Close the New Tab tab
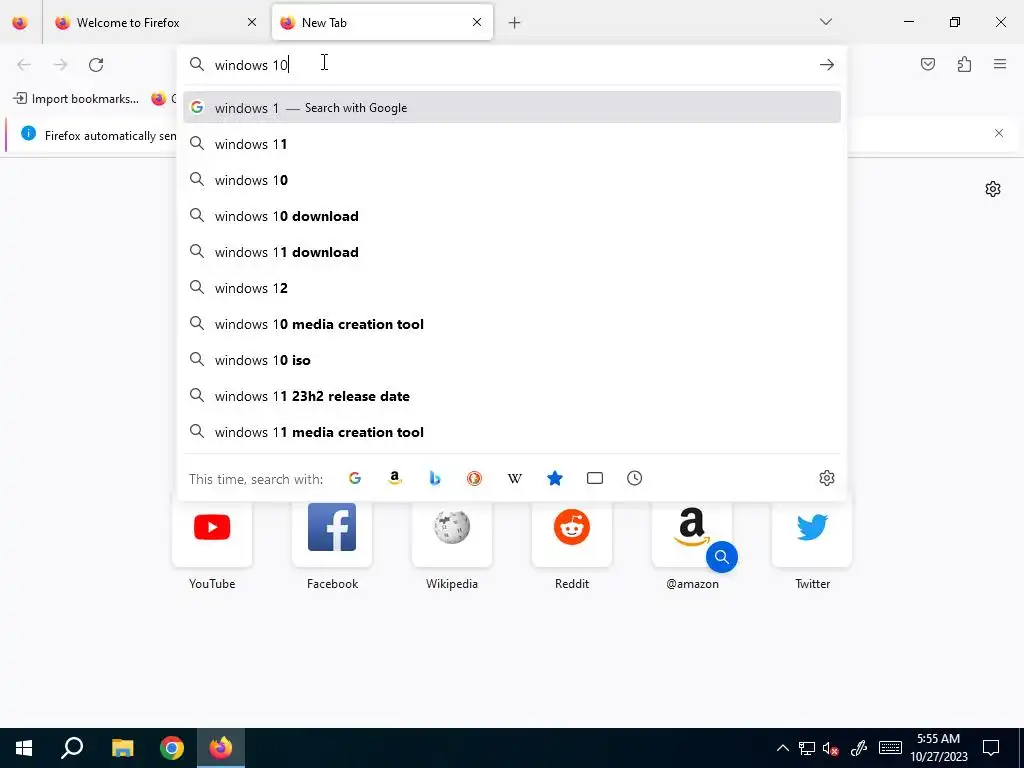Screen dimensions: 1024x768 [x=477, y=22]
